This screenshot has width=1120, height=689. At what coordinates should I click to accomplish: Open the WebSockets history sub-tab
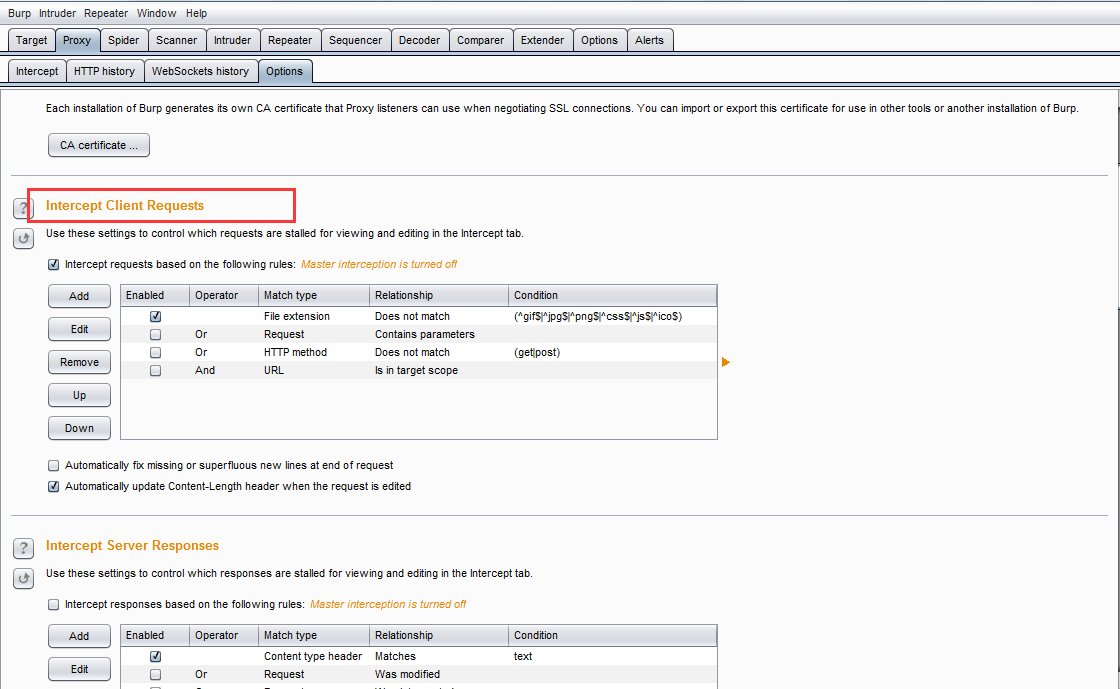[x=201, y=71]
